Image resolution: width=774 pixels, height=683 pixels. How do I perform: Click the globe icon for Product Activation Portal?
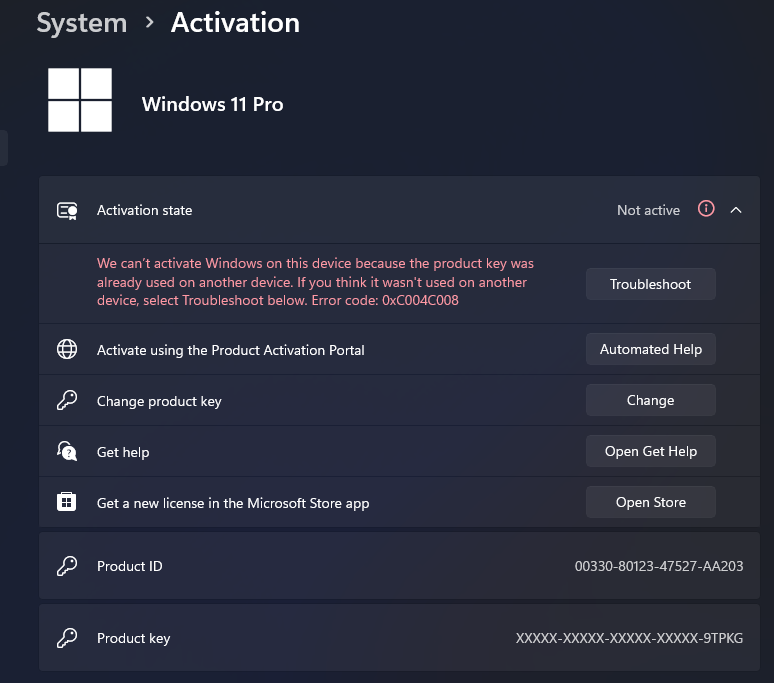point(67,349)
